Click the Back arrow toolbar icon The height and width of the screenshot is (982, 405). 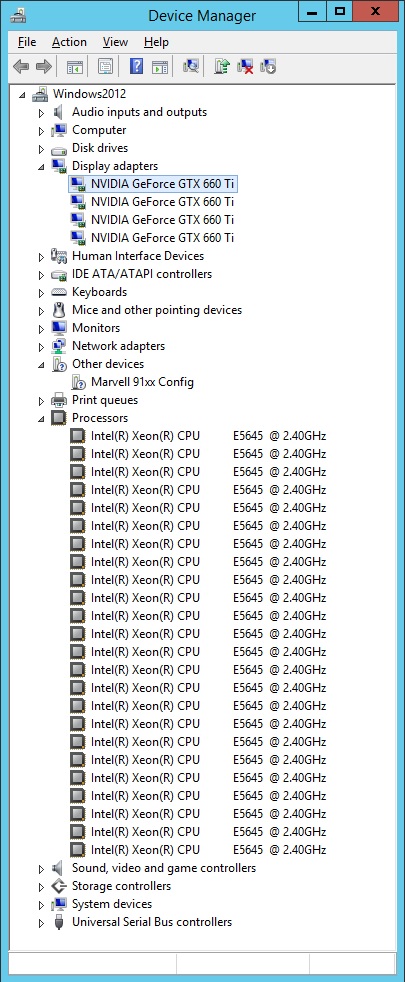tap(21, 66)
